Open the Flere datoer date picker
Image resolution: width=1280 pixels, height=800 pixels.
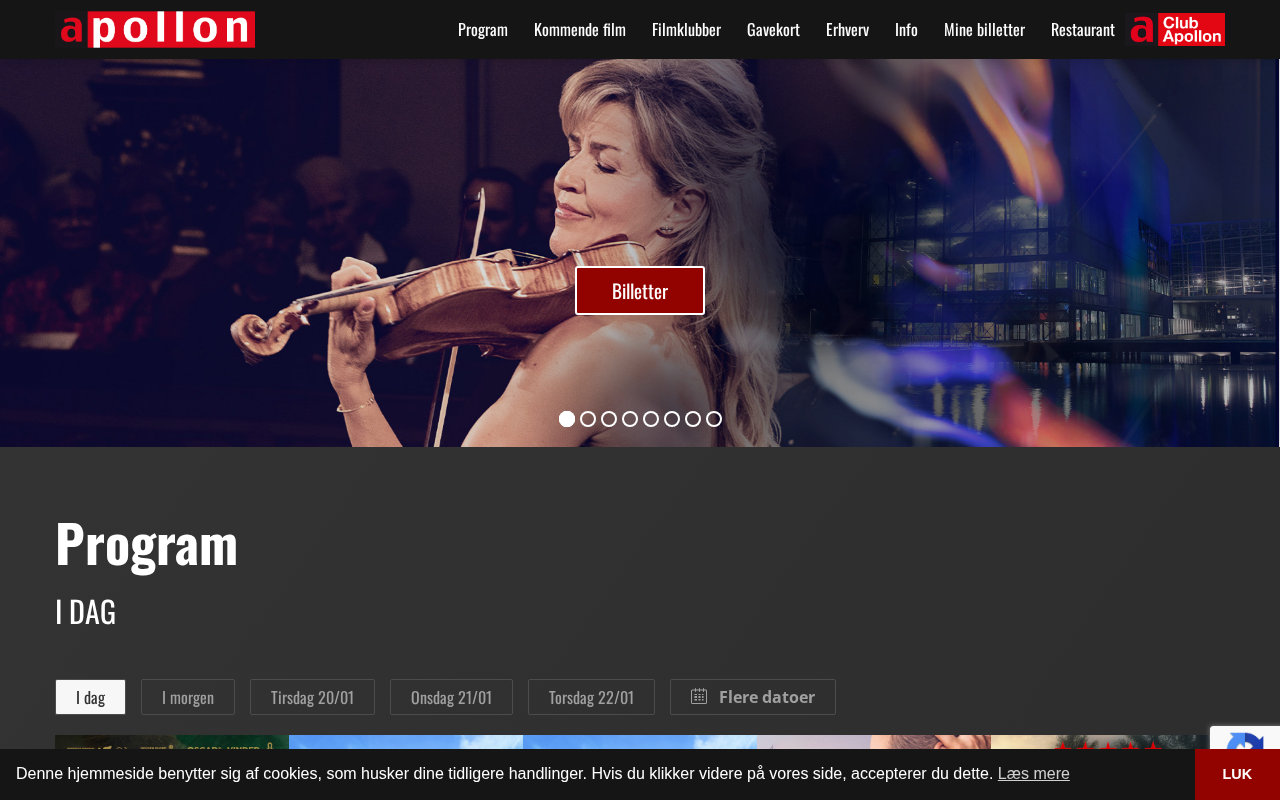pos(753,697)
